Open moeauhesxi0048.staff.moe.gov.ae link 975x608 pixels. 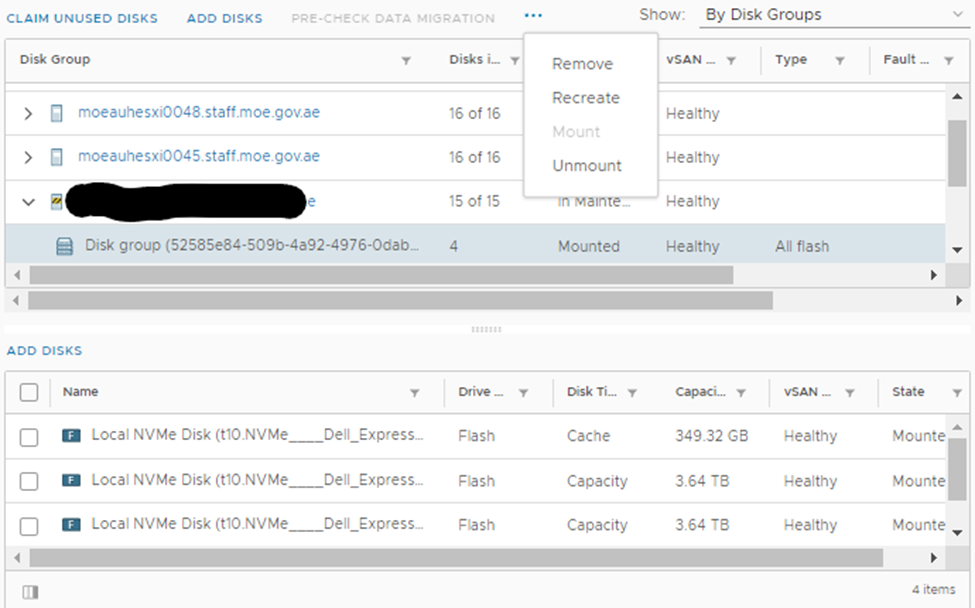pos(199,113)
